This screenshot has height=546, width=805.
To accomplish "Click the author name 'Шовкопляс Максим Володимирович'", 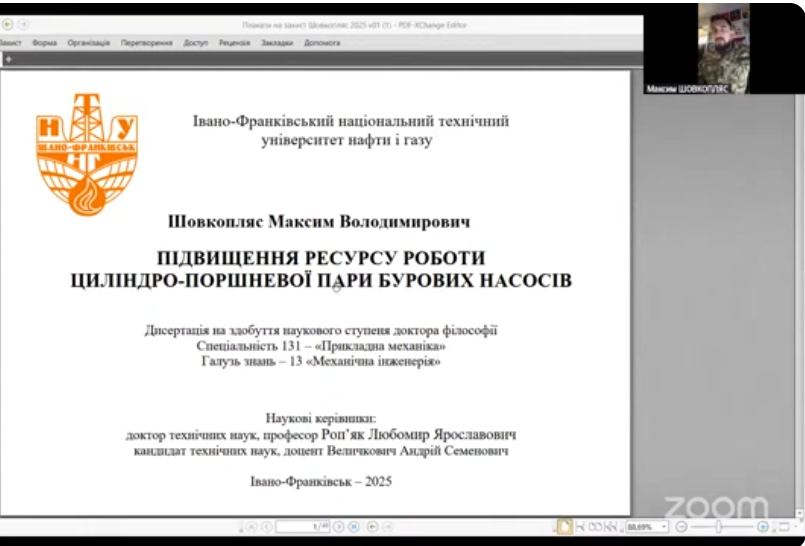I will 319,222.
